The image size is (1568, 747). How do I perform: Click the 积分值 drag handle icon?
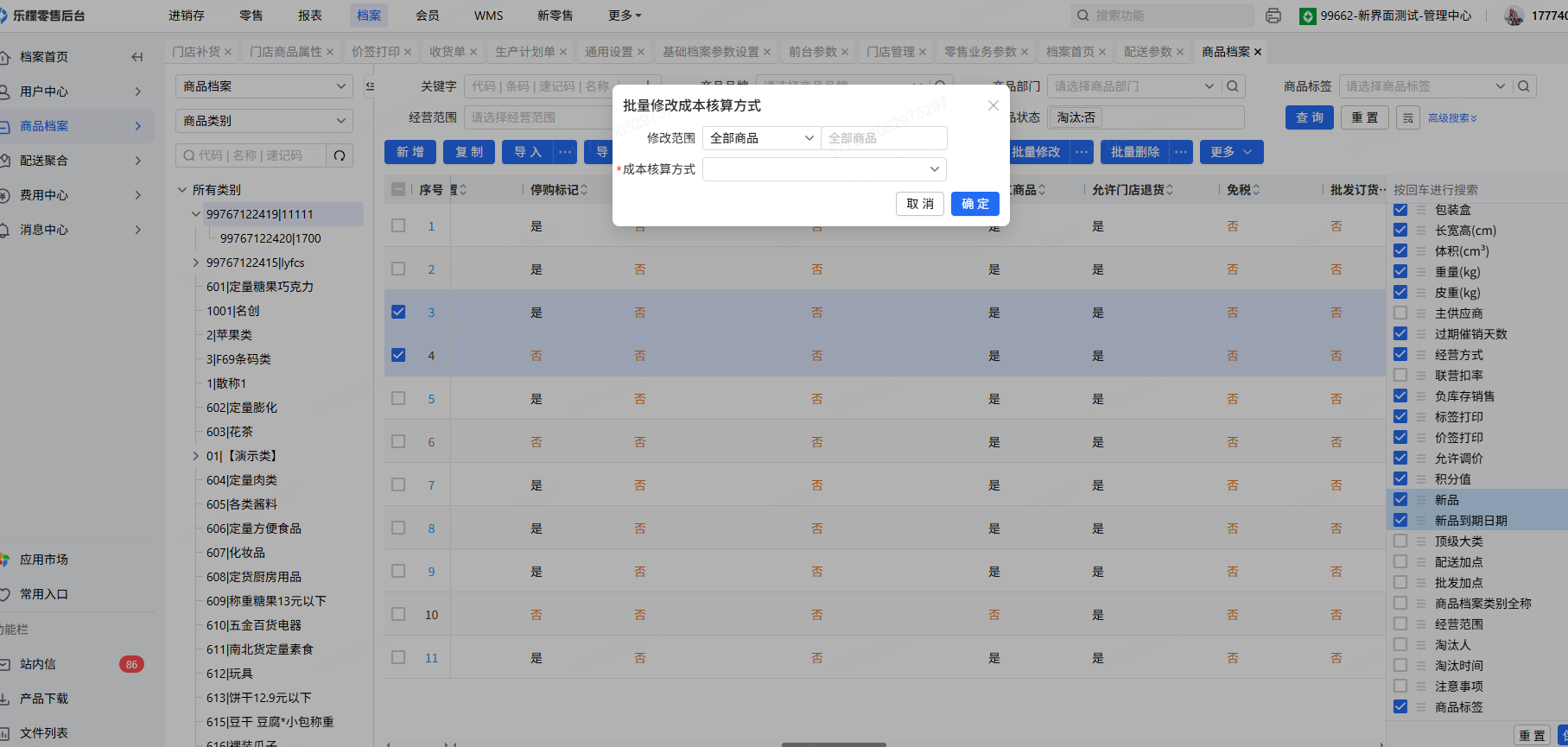[x=1421, y=479]
